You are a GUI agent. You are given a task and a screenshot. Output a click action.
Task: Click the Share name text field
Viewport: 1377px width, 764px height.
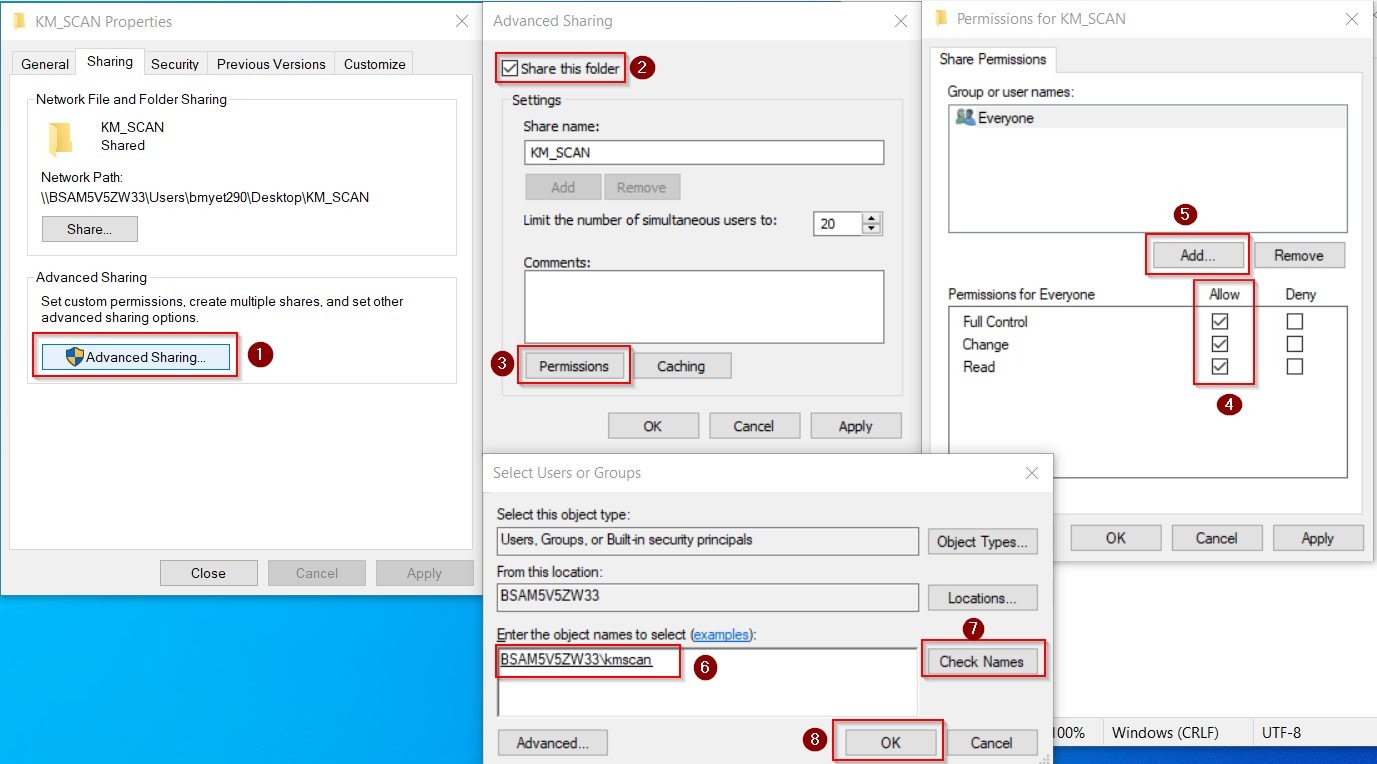[703, 153]
